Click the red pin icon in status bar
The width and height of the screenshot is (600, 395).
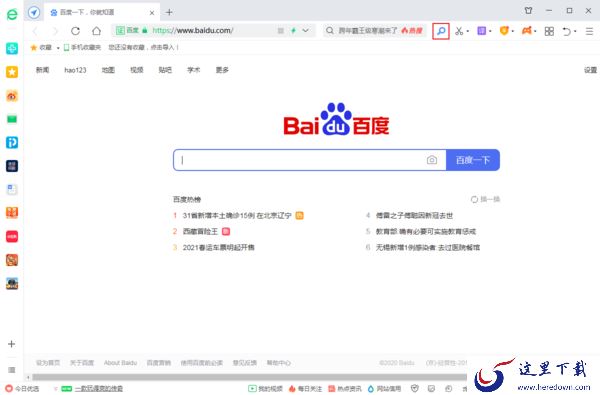pos(9,388)
